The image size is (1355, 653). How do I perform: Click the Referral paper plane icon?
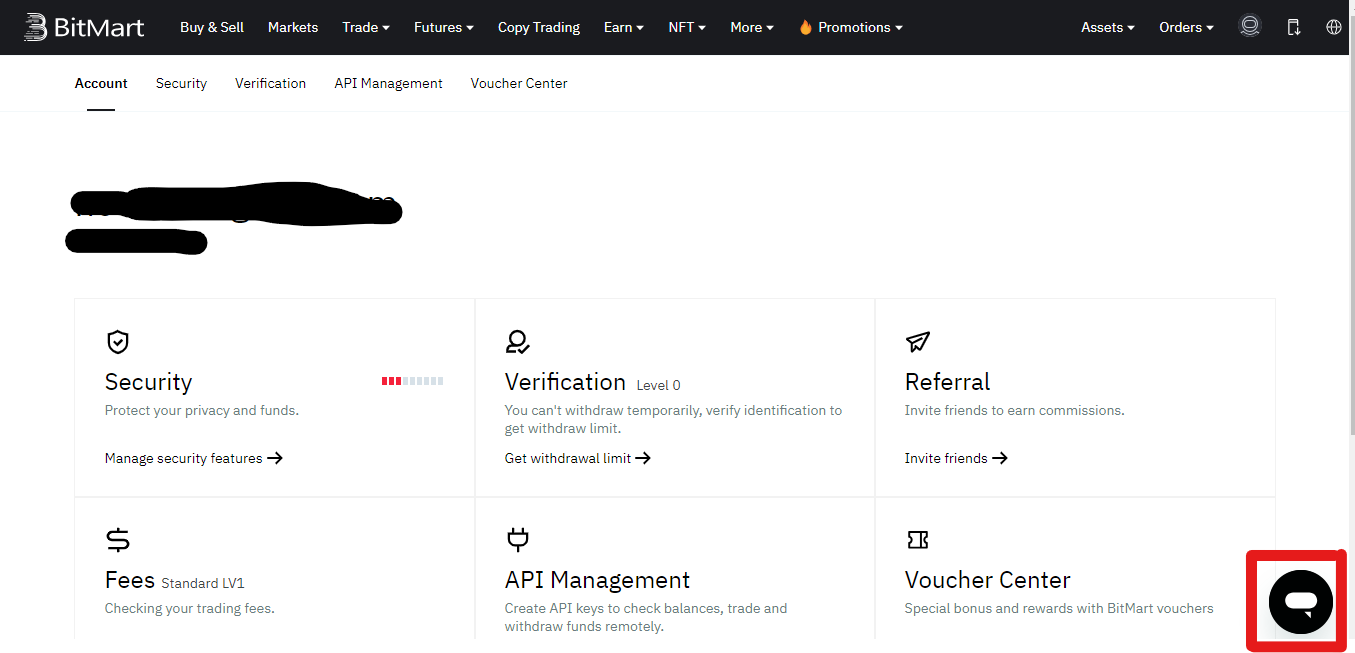tap(917, 342)
